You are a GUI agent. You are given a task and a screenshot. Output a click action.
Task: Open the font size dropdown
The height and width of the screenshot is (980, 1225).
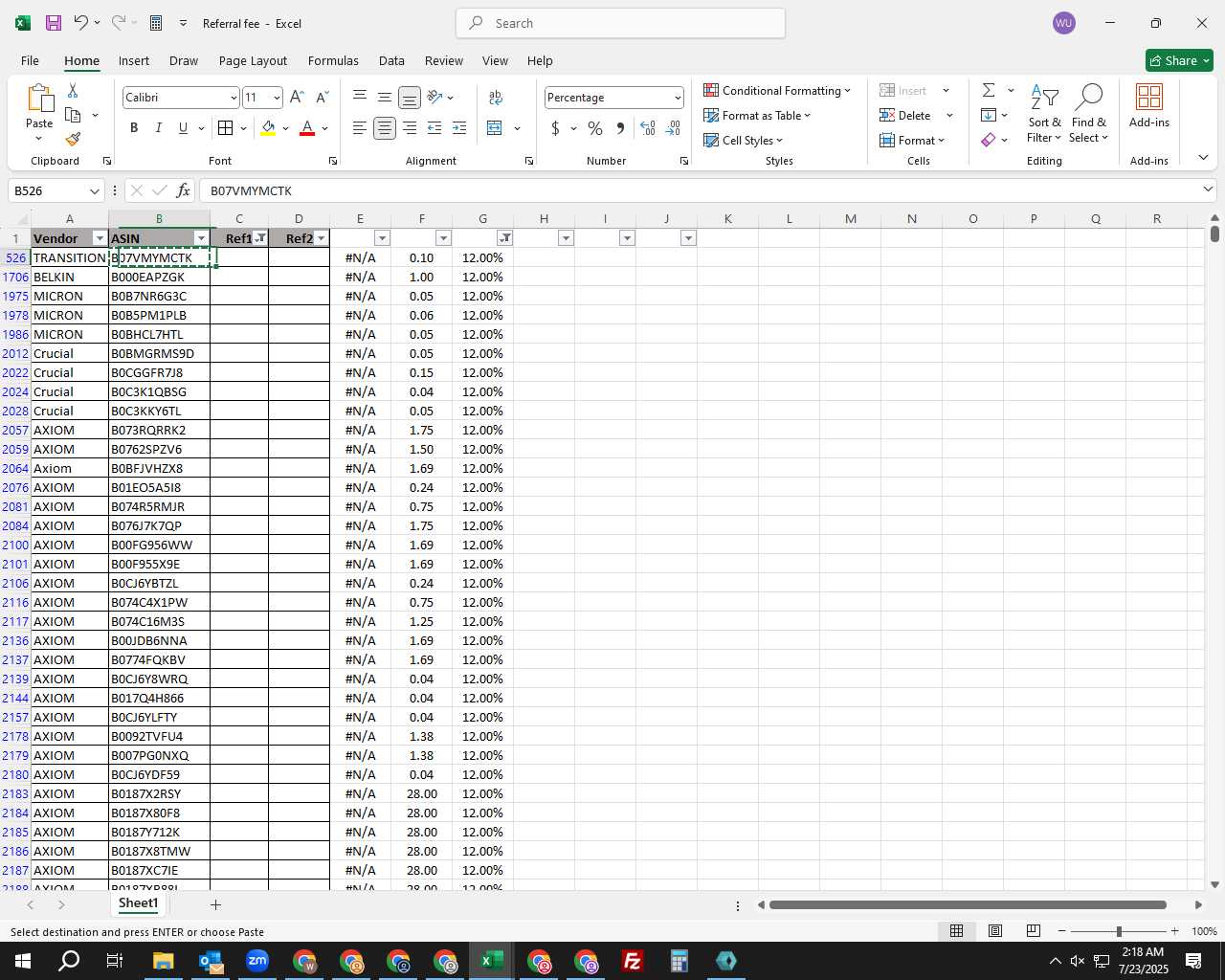[x=277, y=98]
